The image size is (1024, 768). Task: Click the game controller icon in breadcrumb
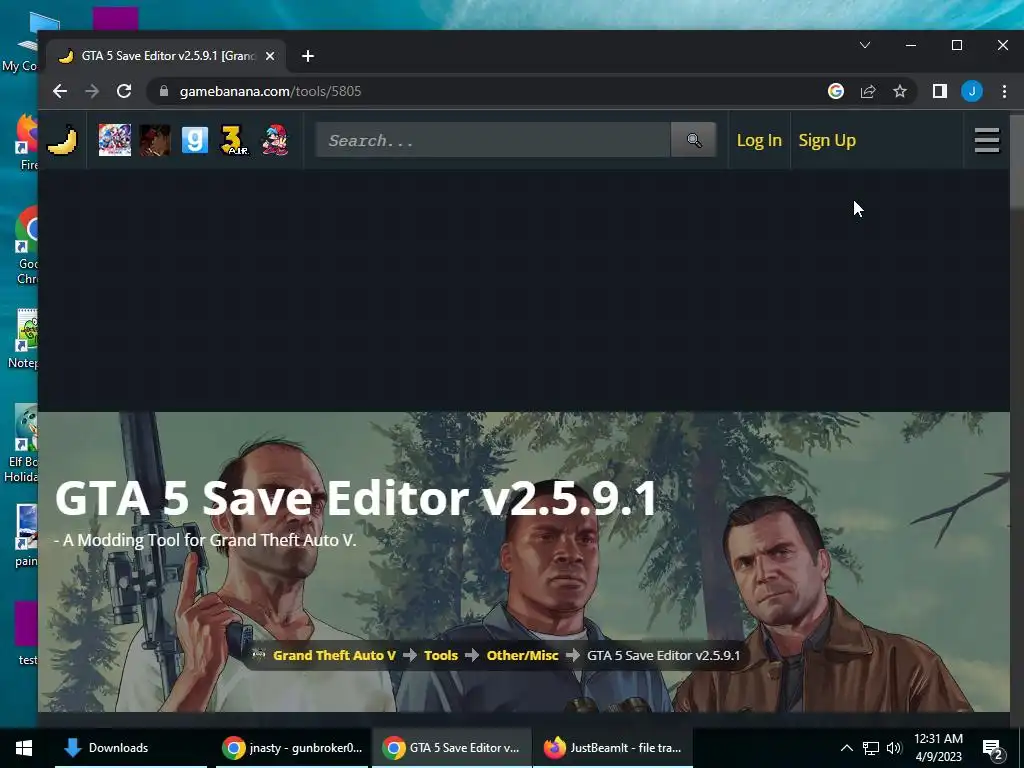pos(259,655)
